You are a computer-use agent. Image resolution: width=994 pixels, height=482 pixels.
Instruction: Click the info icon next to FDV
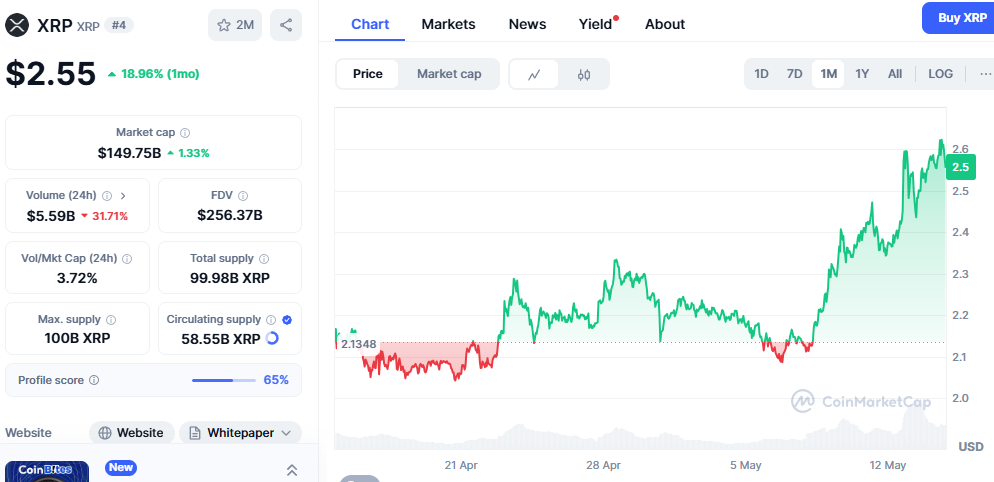point(243,196)
